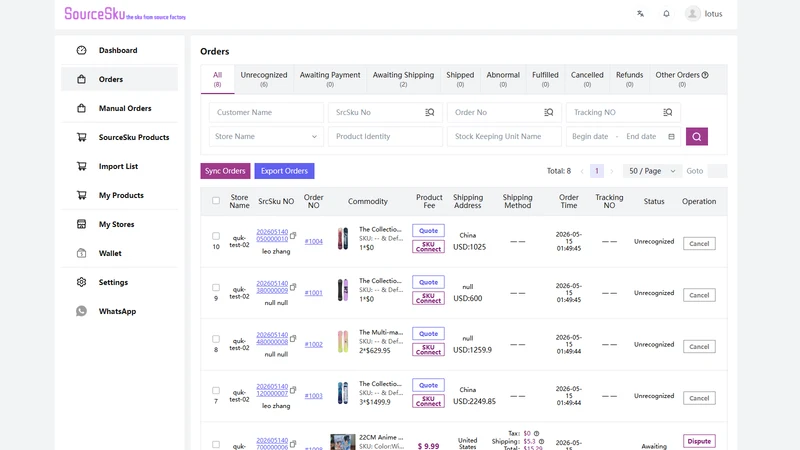This screenshot has width=800, height=450.
Task: Check the box for order #1002
Action: (216, 339)
